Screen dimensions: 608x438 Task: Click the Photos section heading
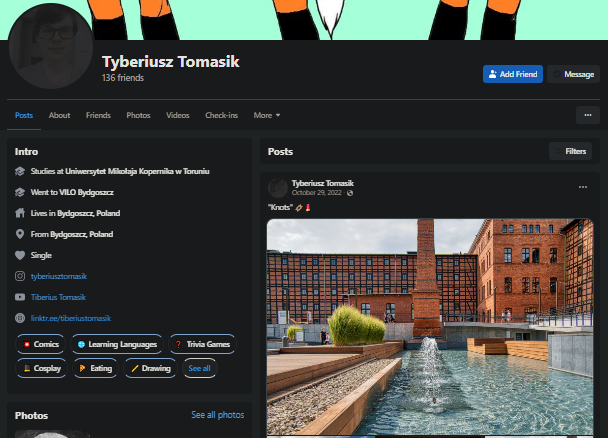click(31, 416)
